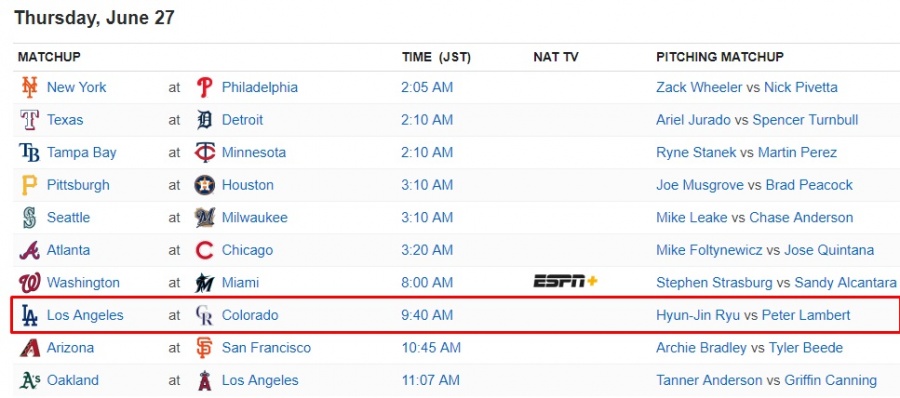Click the Oakland Athletics logo icon

click(29, 380)
